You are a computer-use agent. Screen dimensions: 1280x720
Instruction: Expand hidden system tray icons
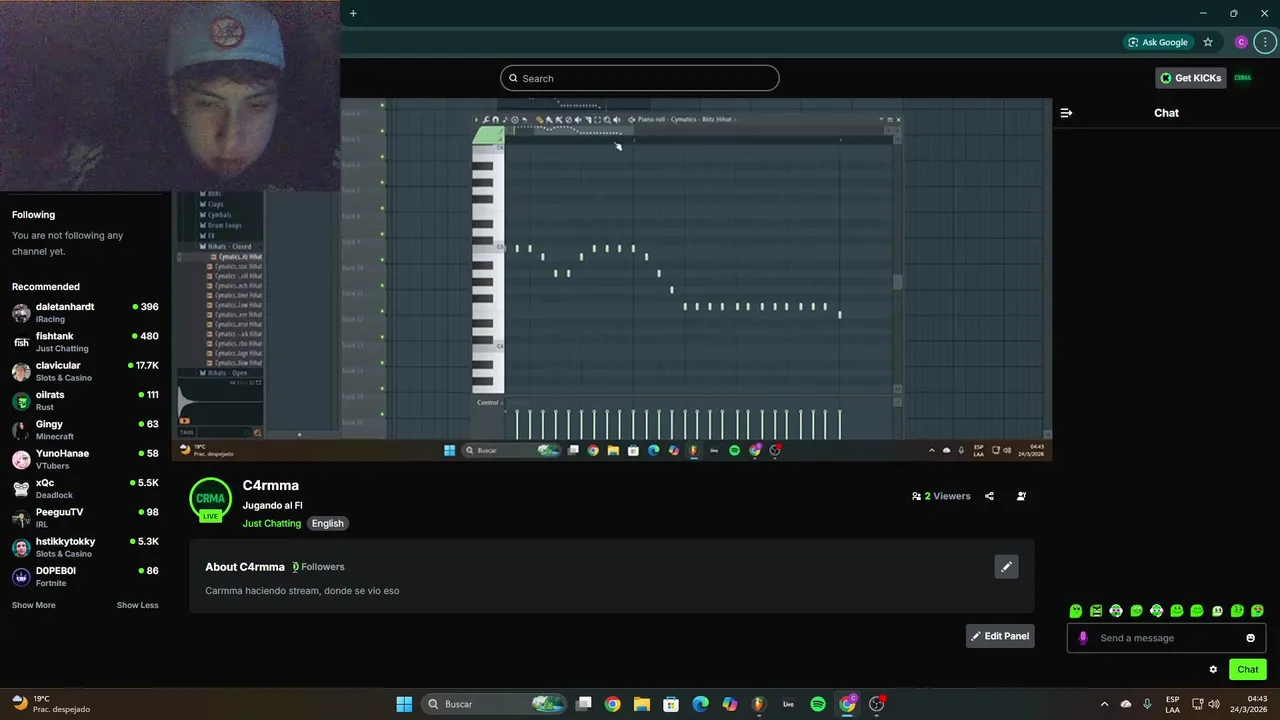1104,704
